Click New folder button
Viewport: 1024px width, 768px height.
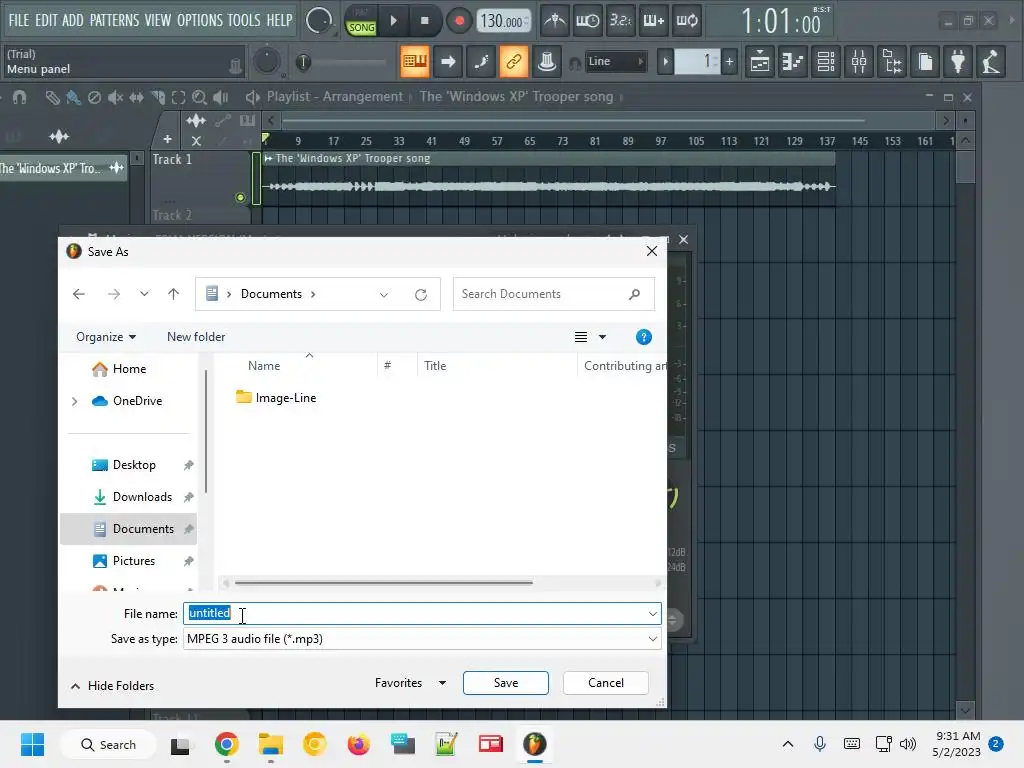pyautogui.click(x=196, y=337)
